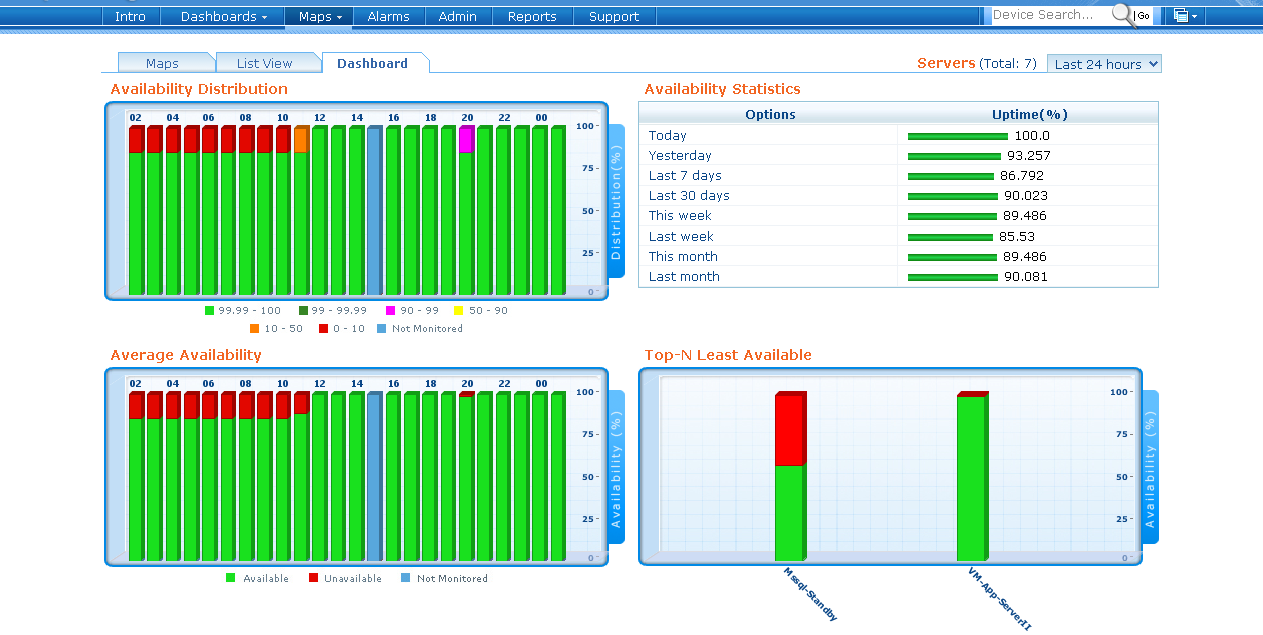Image resolution: width=1263 pixels, height=635 pixels.
Task: Click the Mssql-Standby red unavailable bar segment
Action: (789, 430)
